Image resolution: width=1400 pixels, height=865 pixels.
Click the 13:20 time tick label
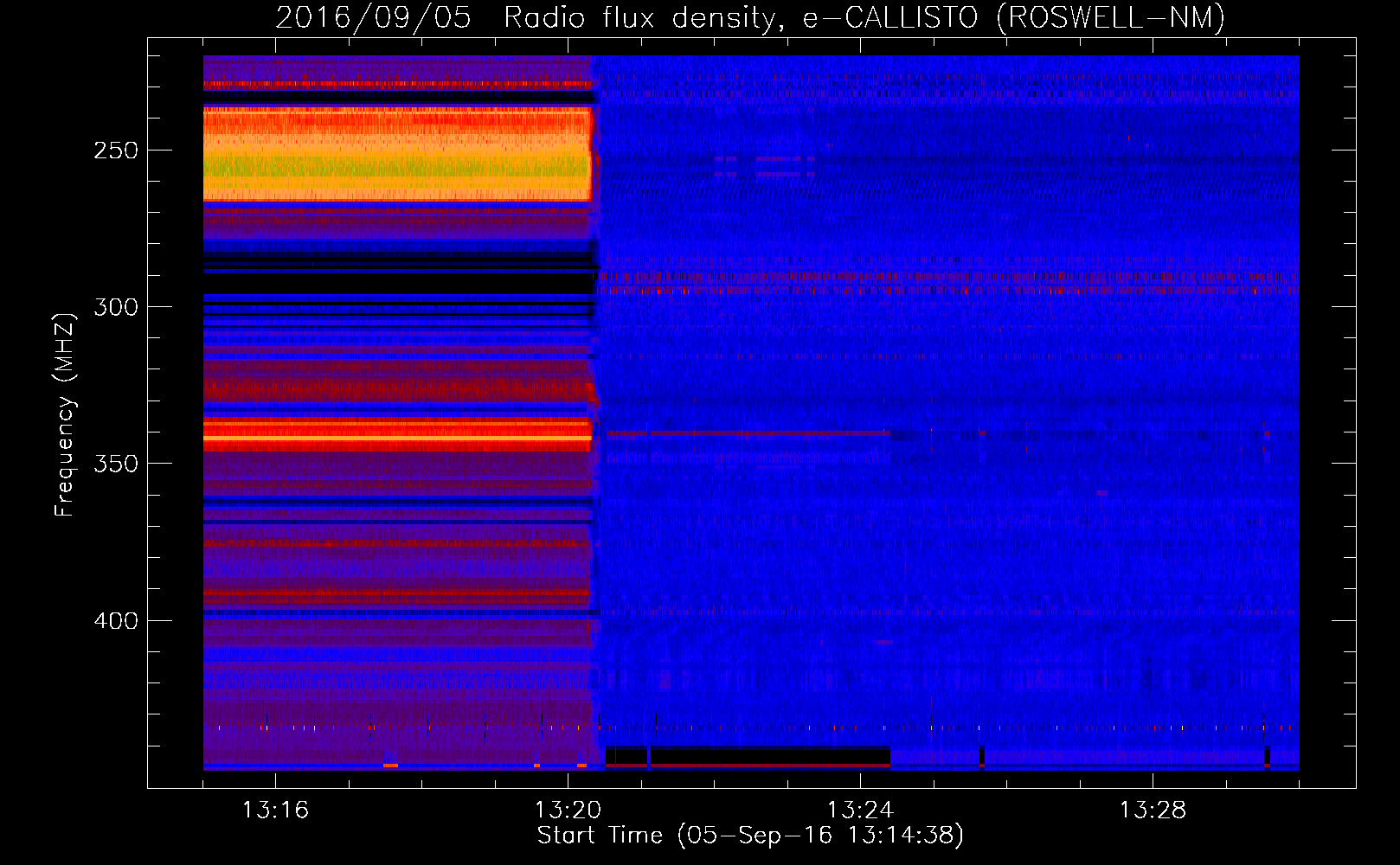click(568, 811)
